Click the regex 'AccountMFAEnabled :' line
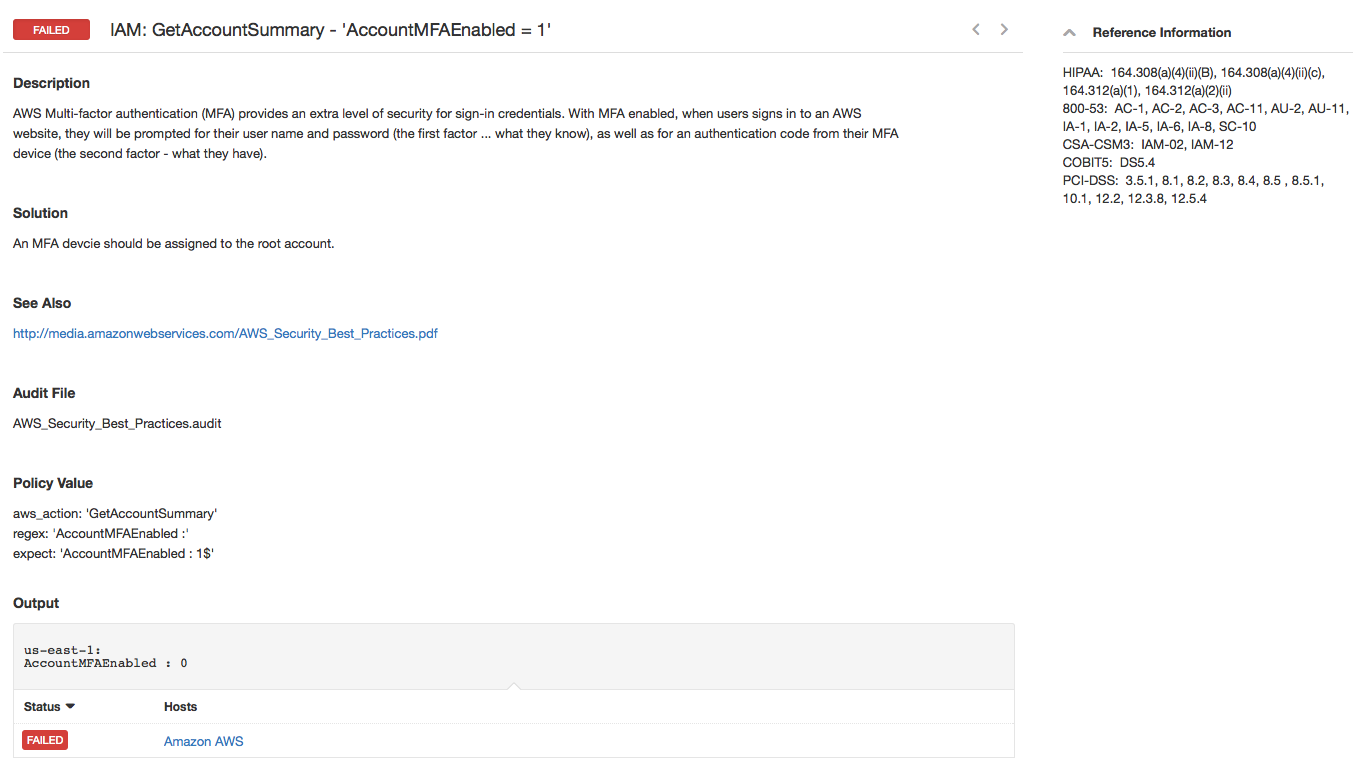The image size is (1358, 762). [x=101, y=534]
